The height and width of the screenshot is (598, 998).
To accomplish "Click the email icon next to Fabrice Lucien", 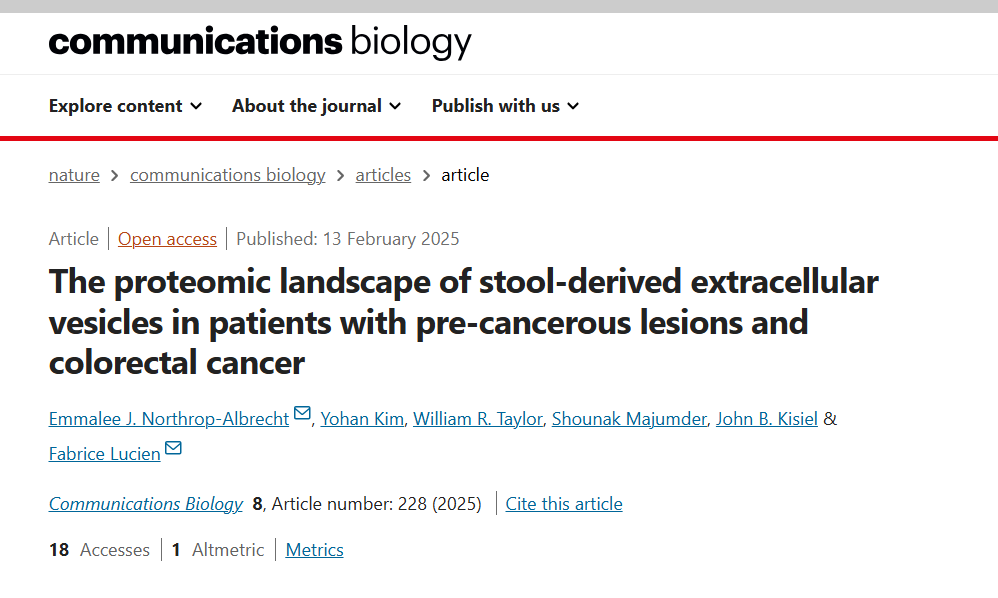I will point(173,448).
